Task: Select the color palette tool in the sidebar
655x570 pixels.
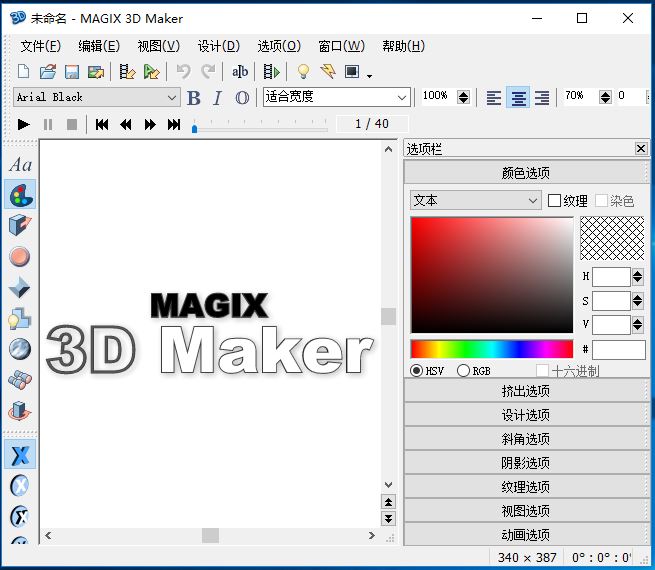Action: (20, 195)
